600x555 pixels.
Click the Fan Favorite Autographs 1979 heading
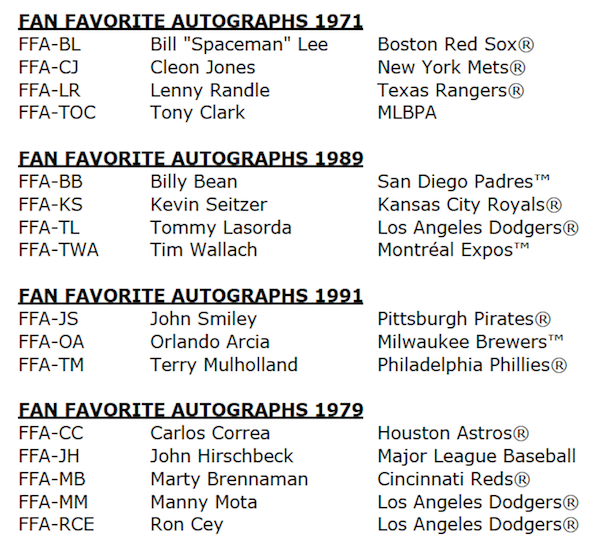(190, 410)
